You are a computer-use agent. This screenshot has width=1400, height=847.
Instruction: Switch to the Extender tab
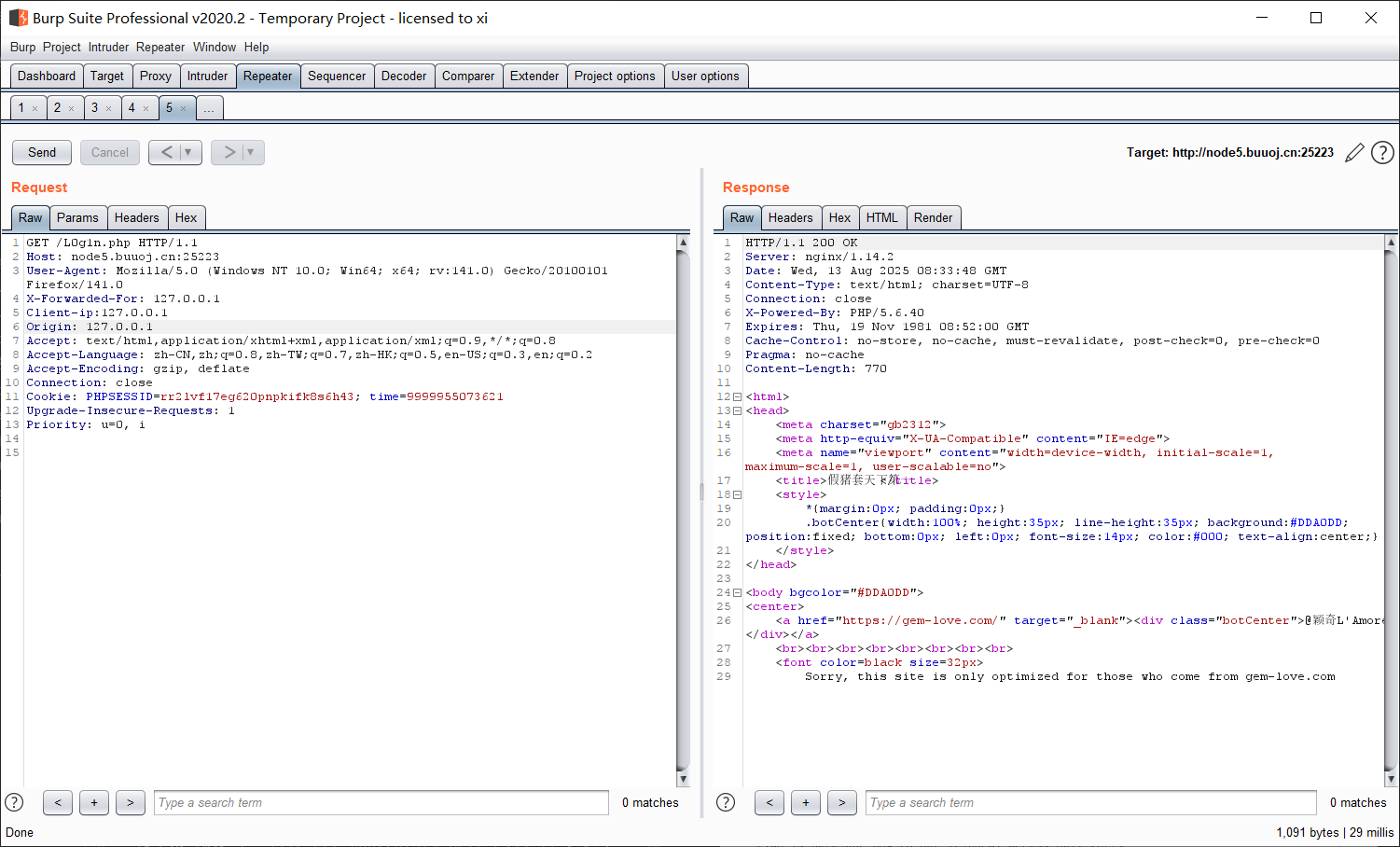point(534,76)
